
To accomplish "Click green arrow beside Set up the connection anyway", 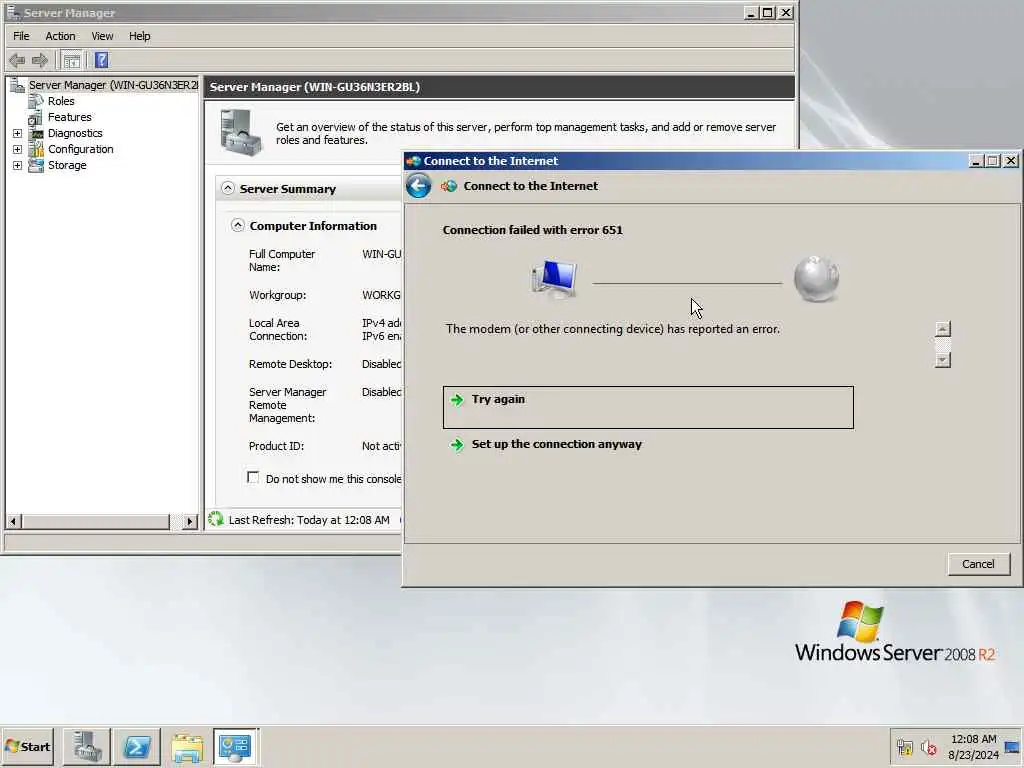I will (x=457, y=445).
